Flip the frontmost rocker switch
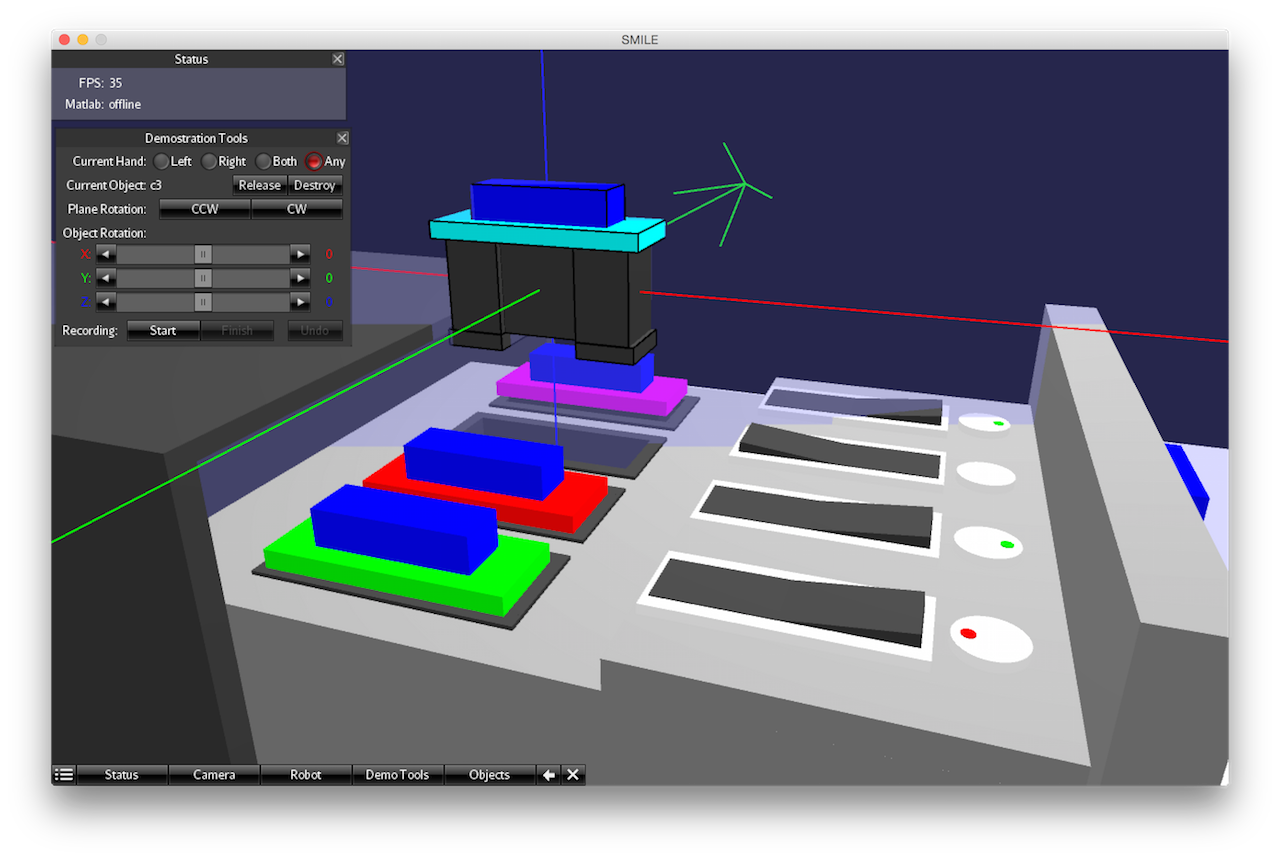 [x=786, y=603]
